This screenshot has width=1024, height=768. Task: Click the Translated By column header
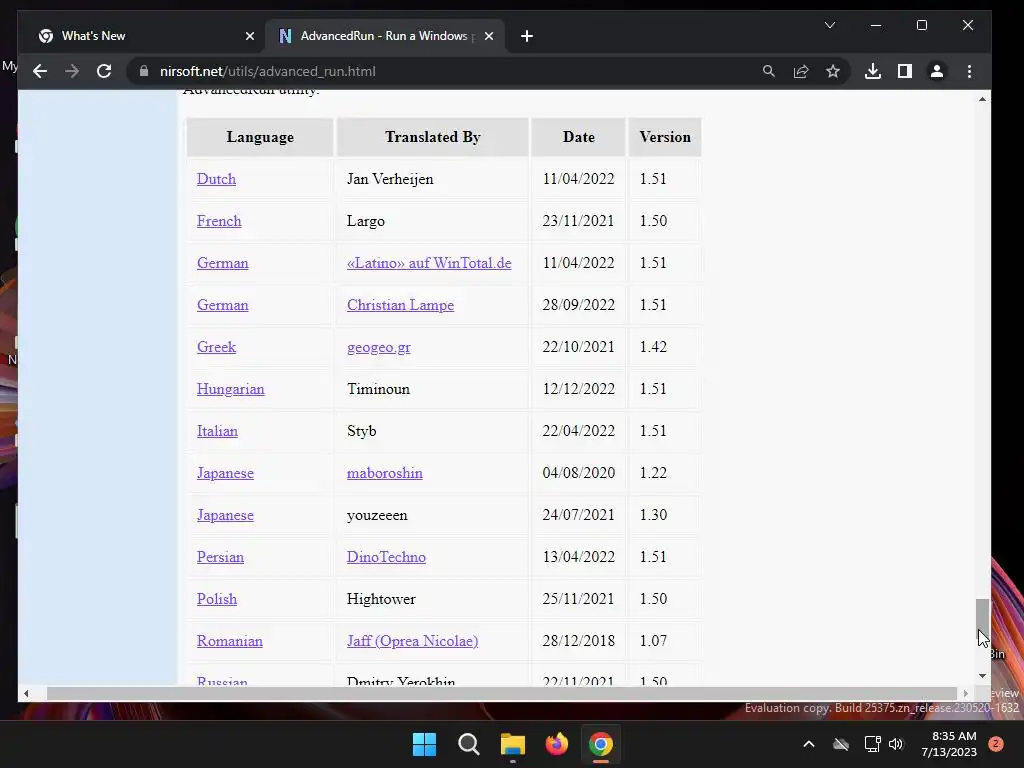point(432,137)
